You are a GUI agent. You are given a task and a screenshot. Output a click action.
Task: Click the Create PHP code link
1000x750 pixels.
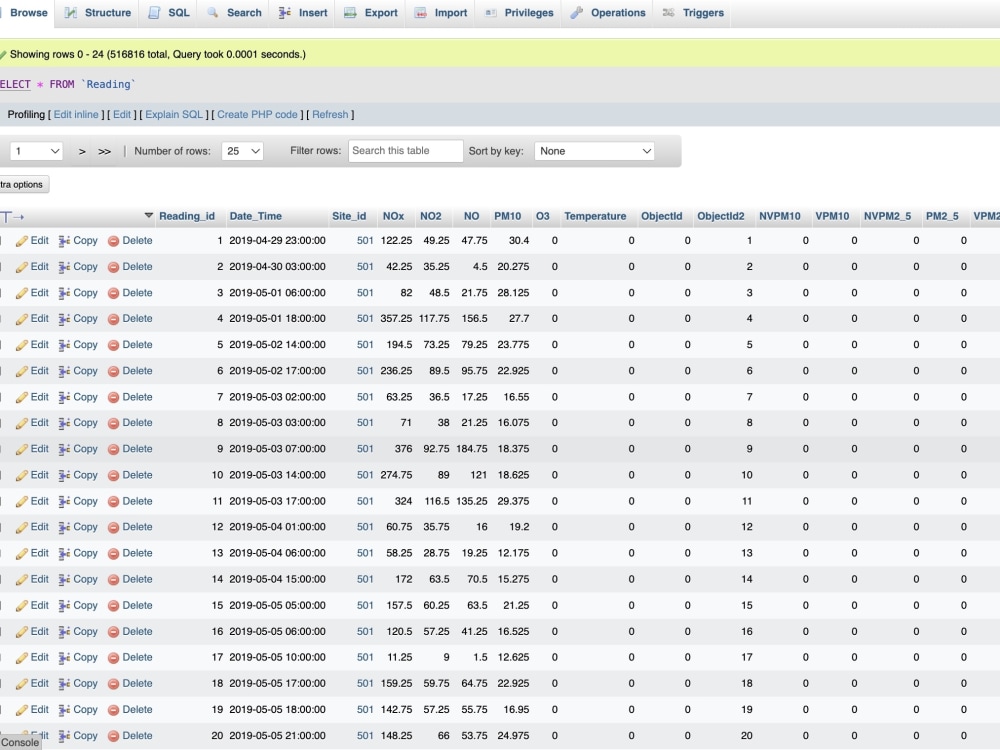257,115
